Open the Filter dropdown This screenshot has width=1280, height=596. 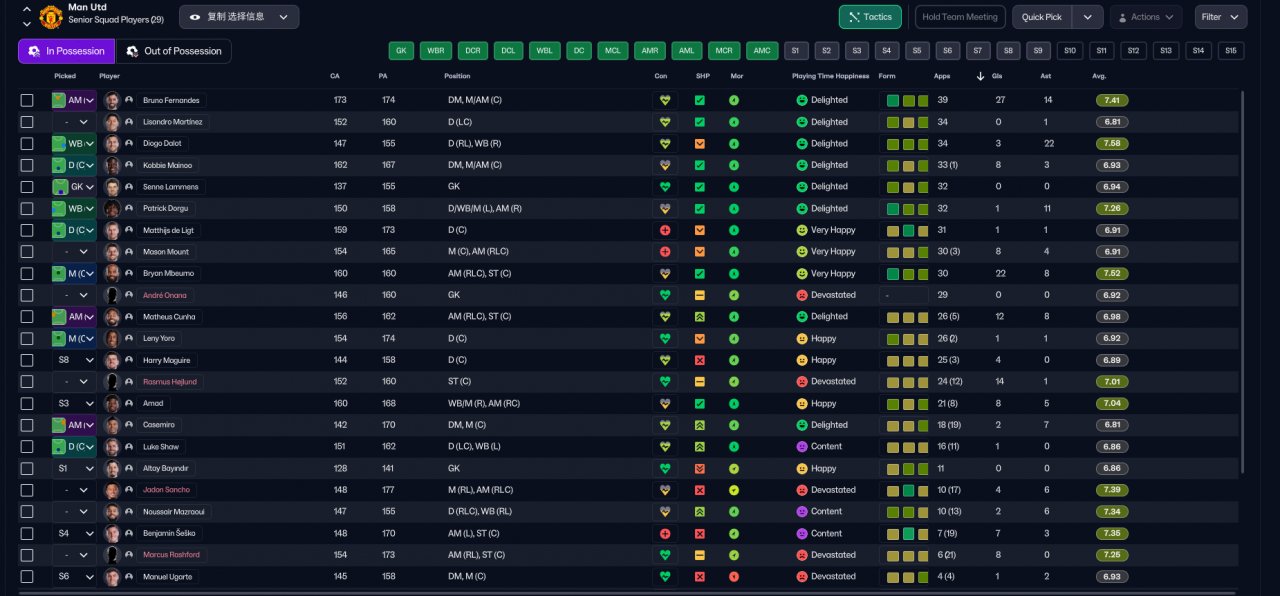1221,17
